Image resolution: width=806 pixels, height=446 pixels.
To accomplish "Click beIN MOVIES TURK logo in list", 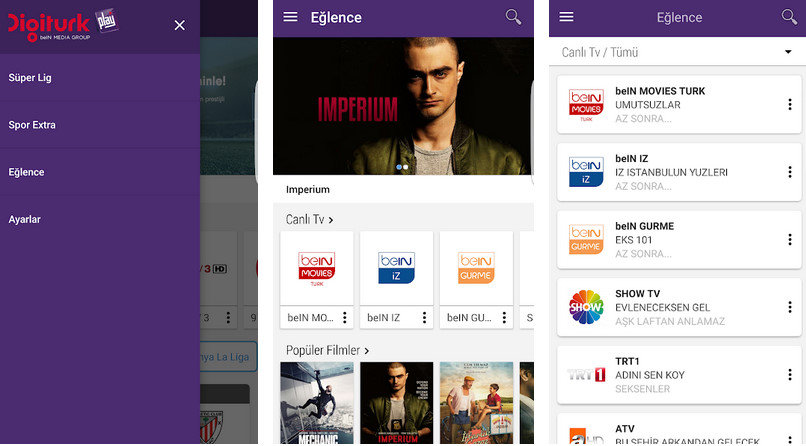I will (586, 105).
